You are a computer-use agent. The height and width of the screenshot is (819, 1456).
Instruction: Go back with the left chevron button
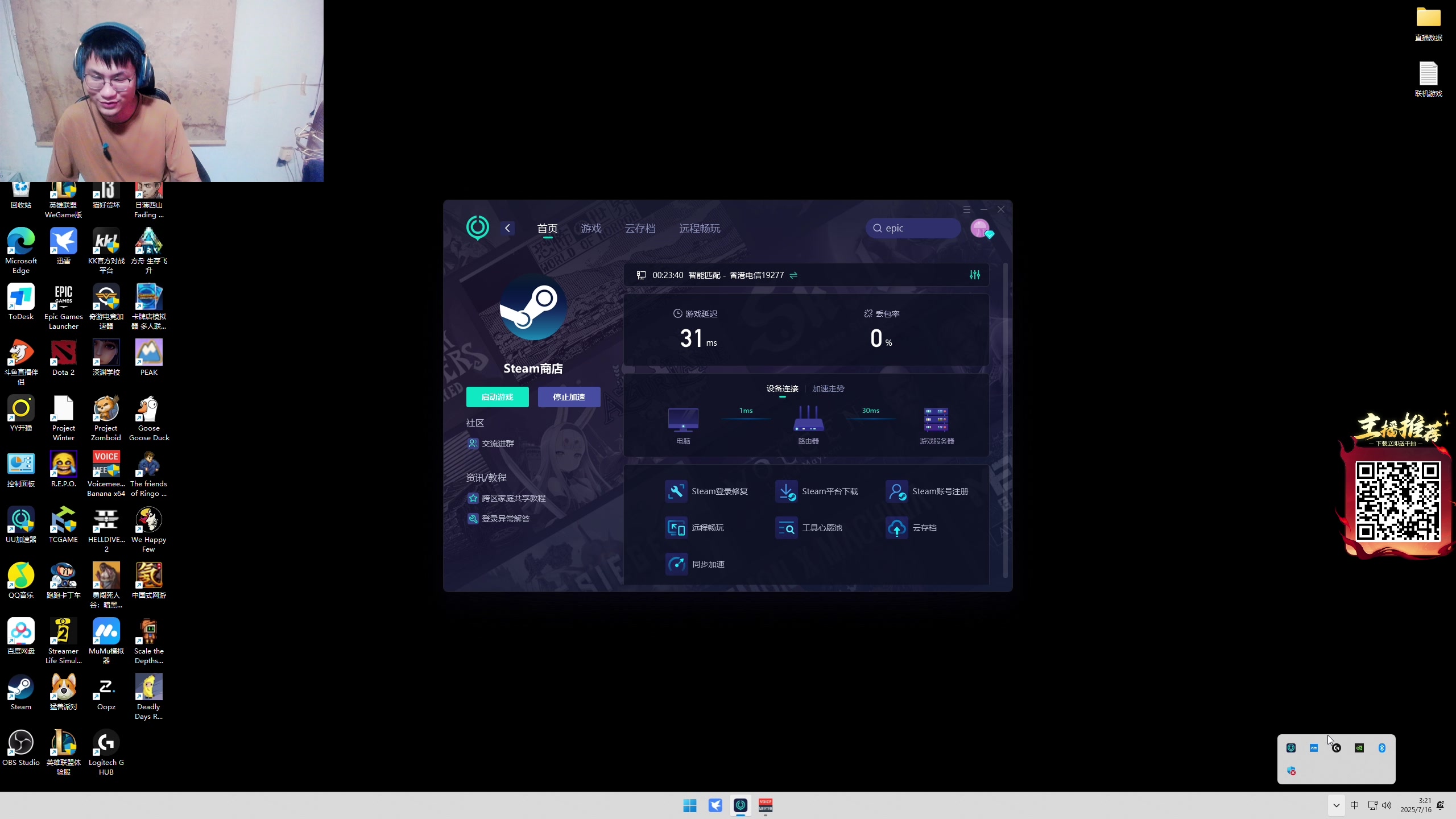[507, 228]
